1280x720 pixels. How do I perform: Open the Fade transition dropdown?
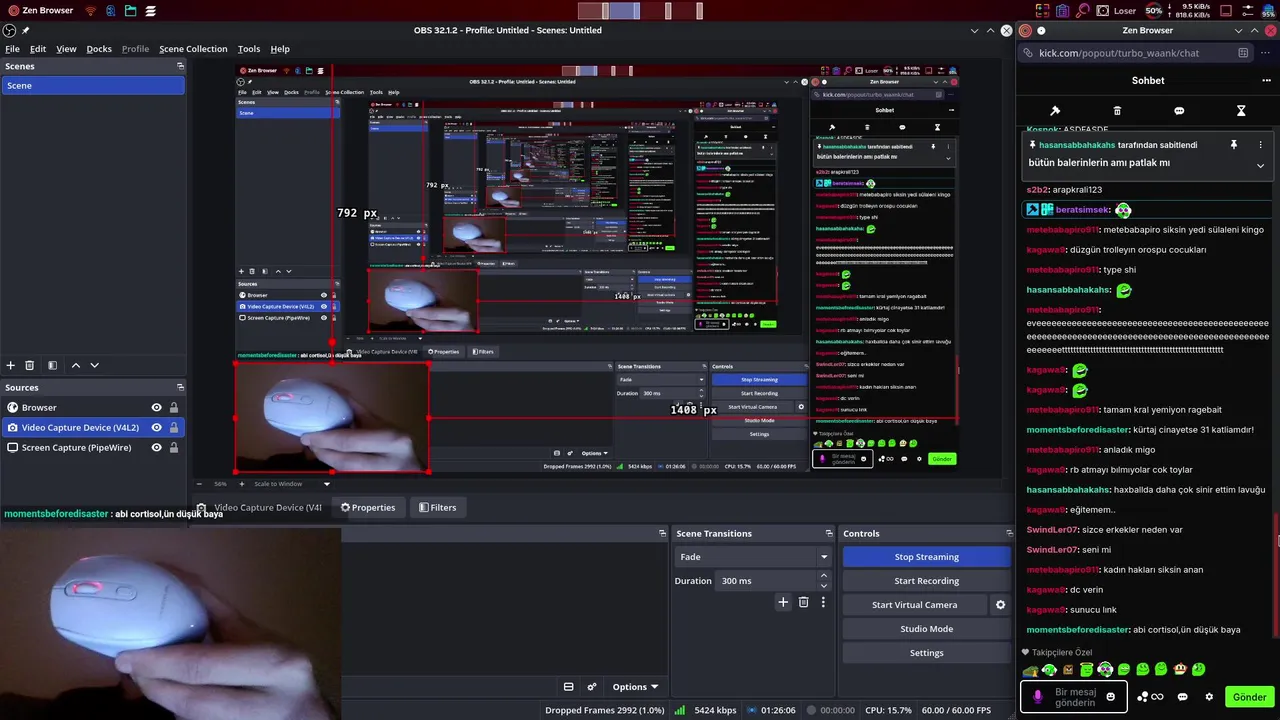click(754, 557)
